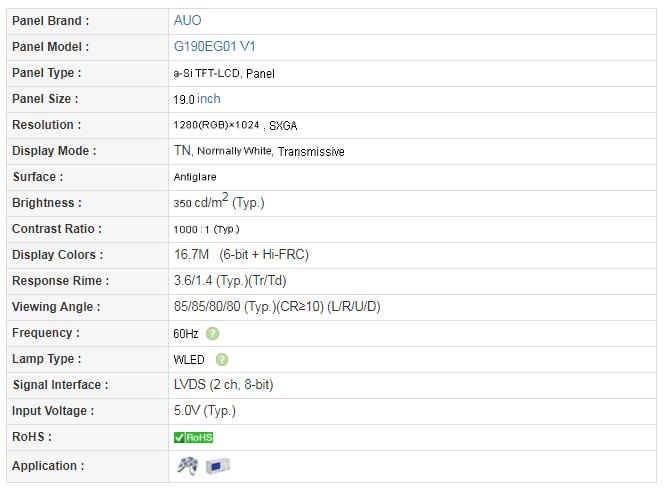The image size is (664, 496).
Task: Click the 350 cd/m² brightness value
Action: click(218, 202)
